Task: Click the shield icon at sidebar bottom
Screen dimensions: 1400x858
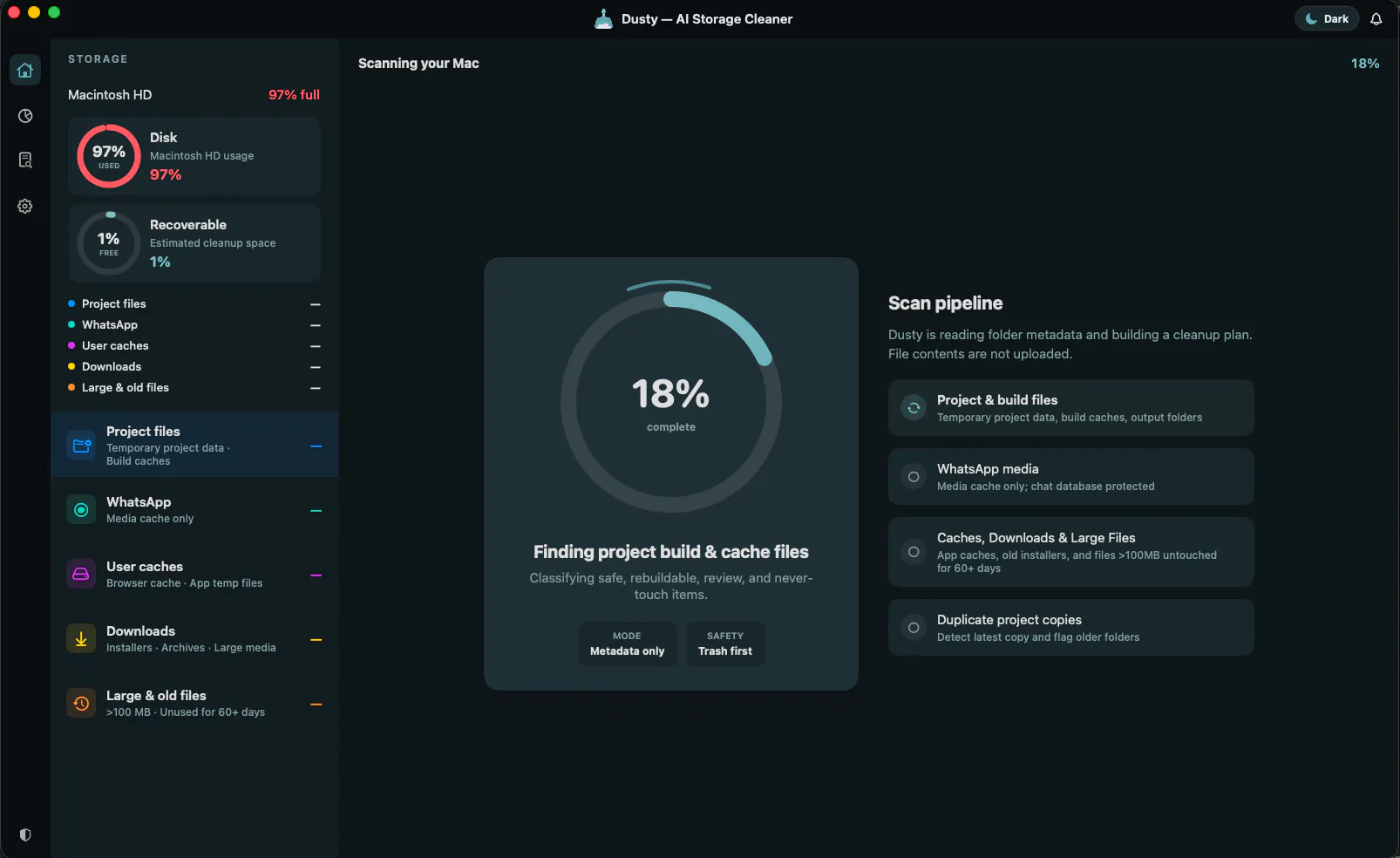Action: point(25,834)
